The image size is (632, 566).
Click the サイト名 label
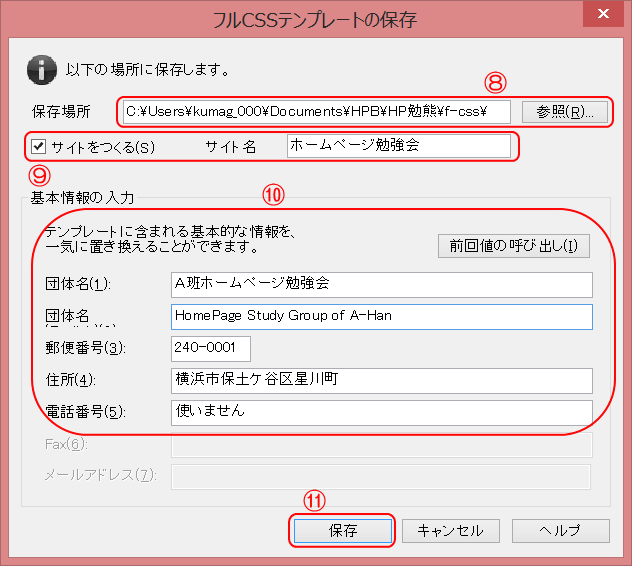coord(231,147)
